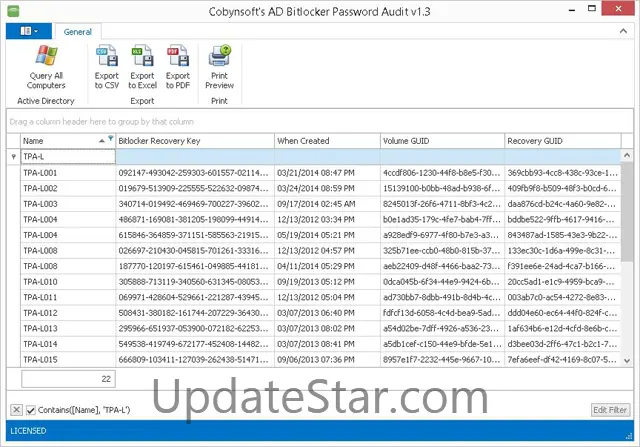Click Volume GUID starting 15139100-b0bb
640x447 pixels.
[442, 188]
